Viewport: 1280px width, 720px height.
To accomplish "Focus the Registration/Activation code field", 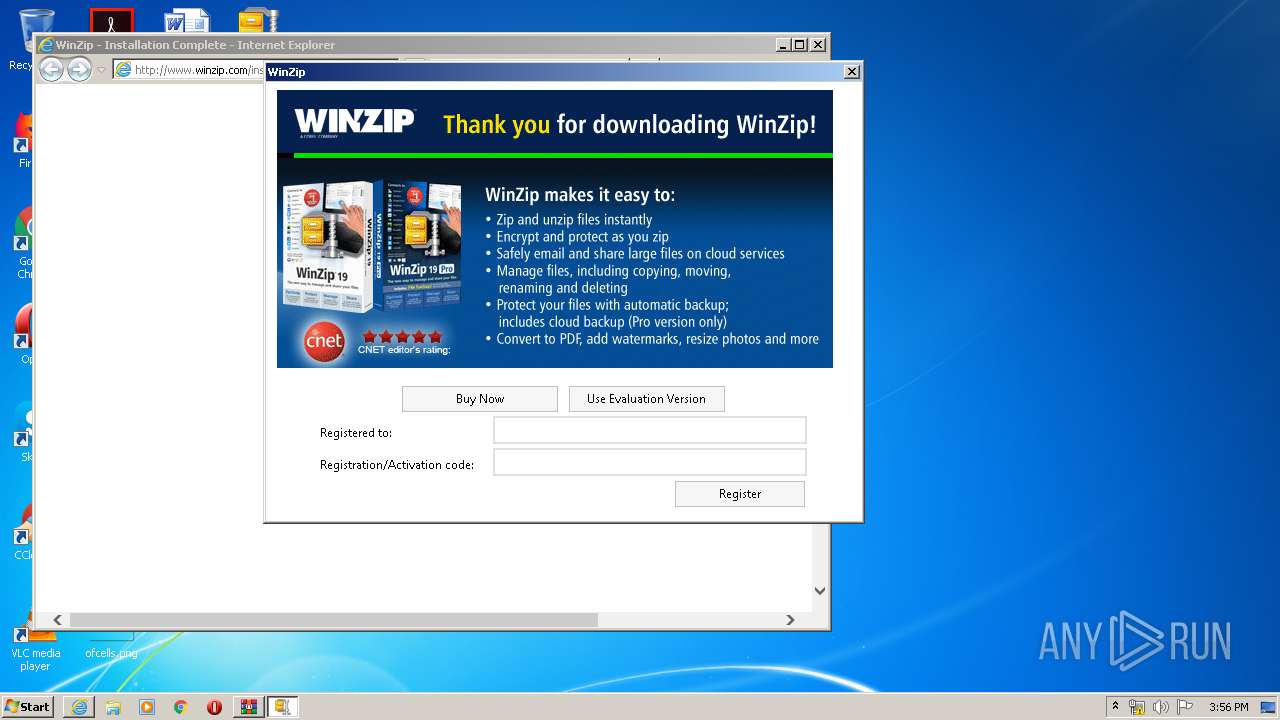I will tap(649, 462).
